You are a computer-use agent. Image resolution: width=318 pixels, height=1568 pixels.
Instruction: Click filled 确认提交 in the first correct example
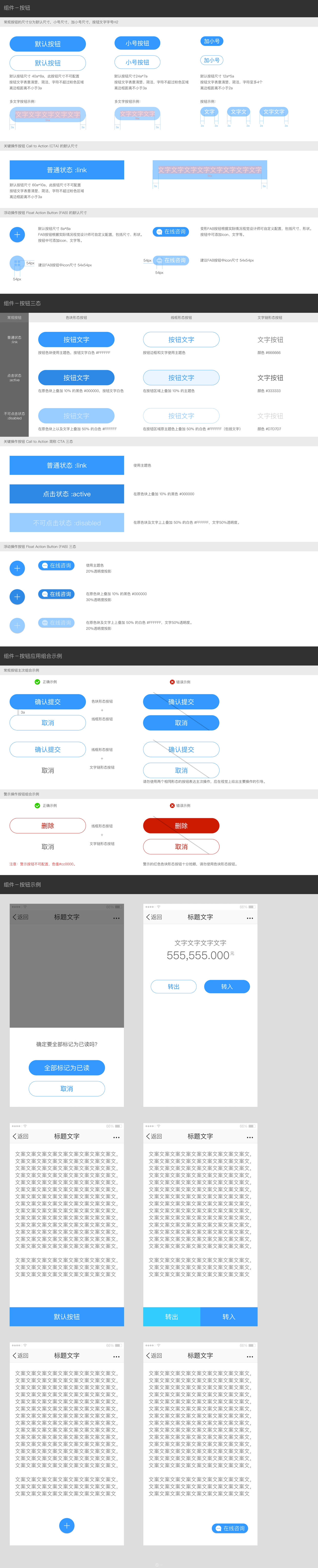48,702
